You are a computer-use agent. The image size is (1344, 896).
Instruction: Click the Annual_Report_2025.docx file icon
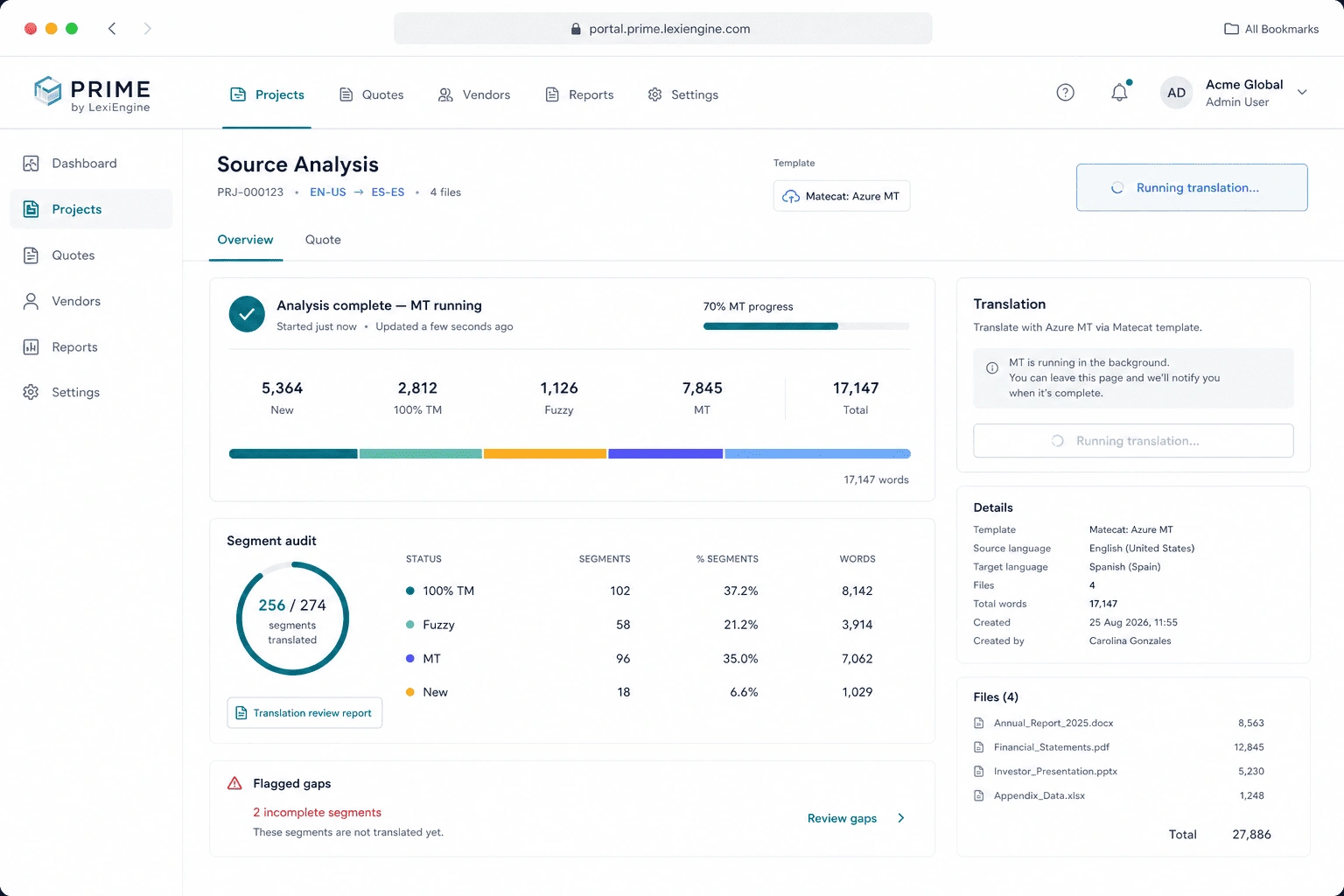979,724
